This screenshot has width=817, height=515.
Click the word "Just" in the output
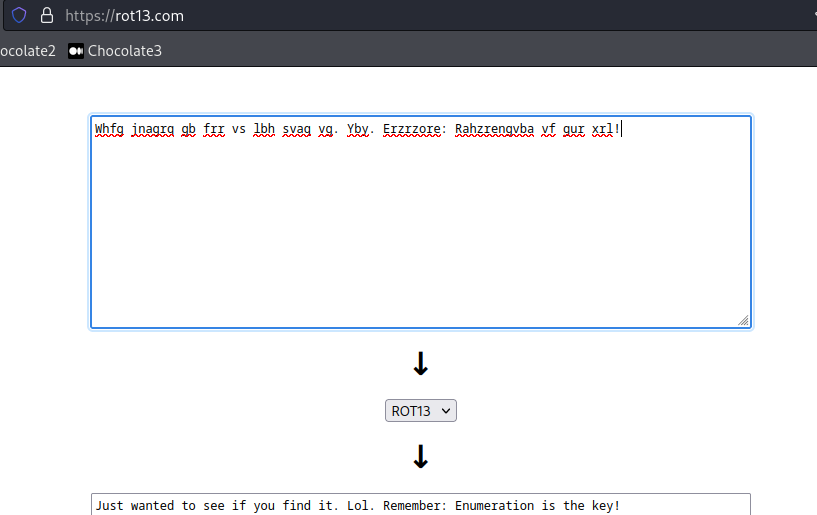pyautogui.click(x=110, y=506)
